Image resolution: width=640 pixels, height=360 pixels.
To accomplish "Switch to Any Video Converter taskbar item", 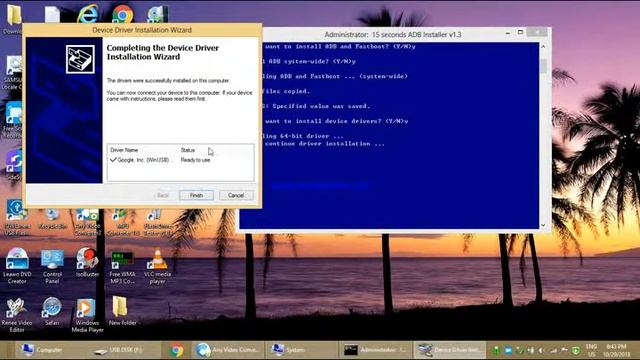I will coord(228,350).
